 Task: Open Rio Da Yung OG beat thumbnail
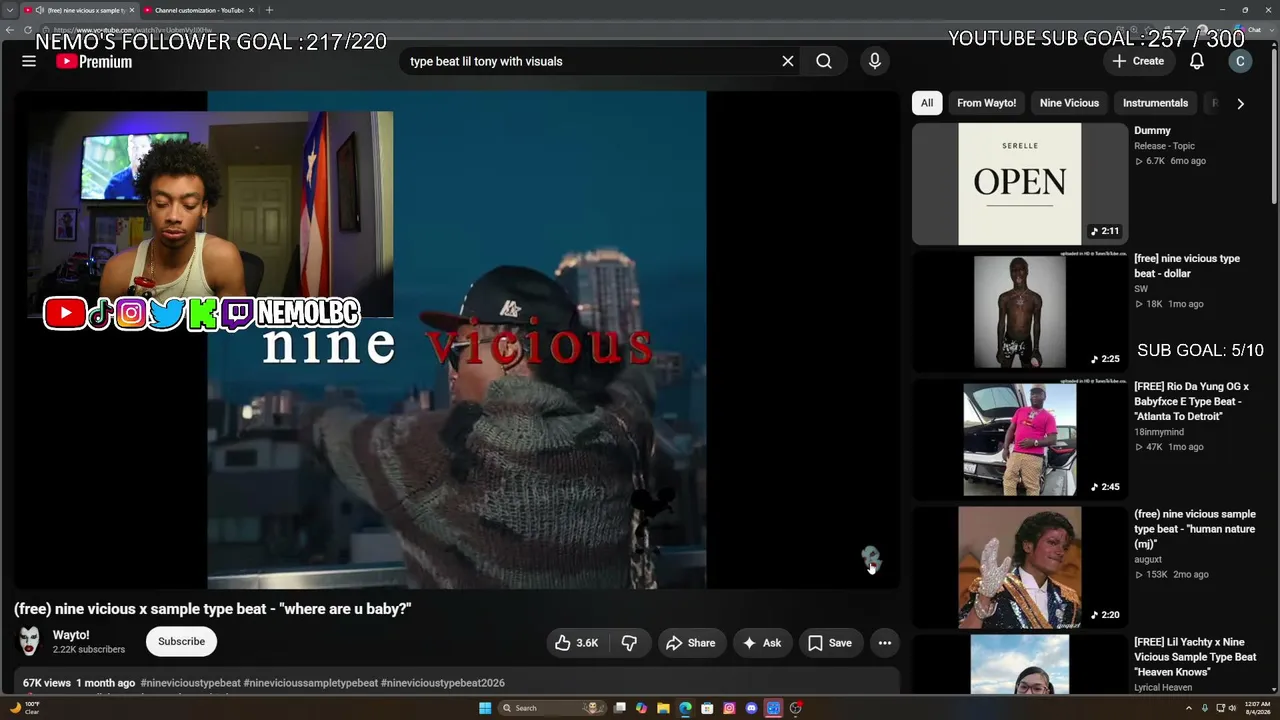click(x=1020, y=439)
